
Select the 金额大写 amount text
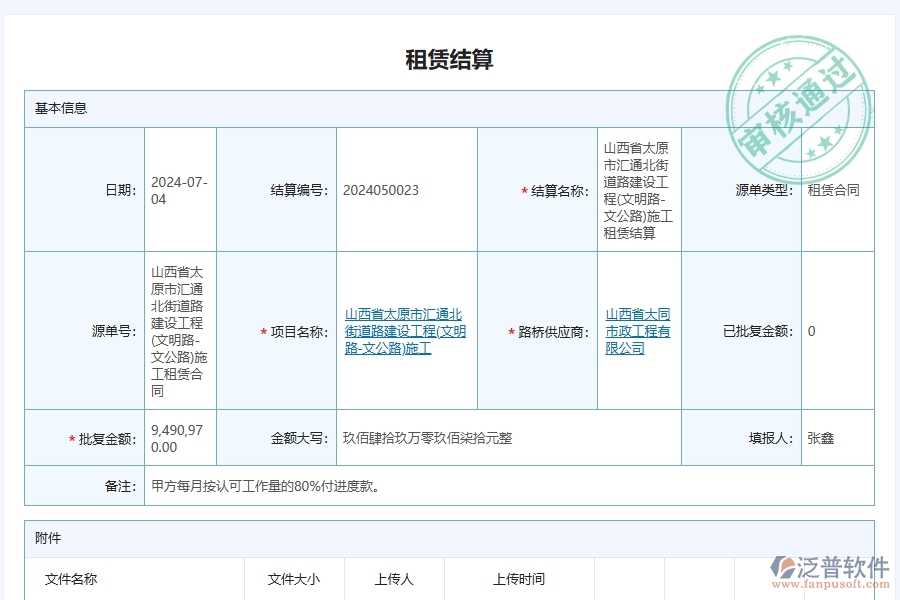coord(430,437)
